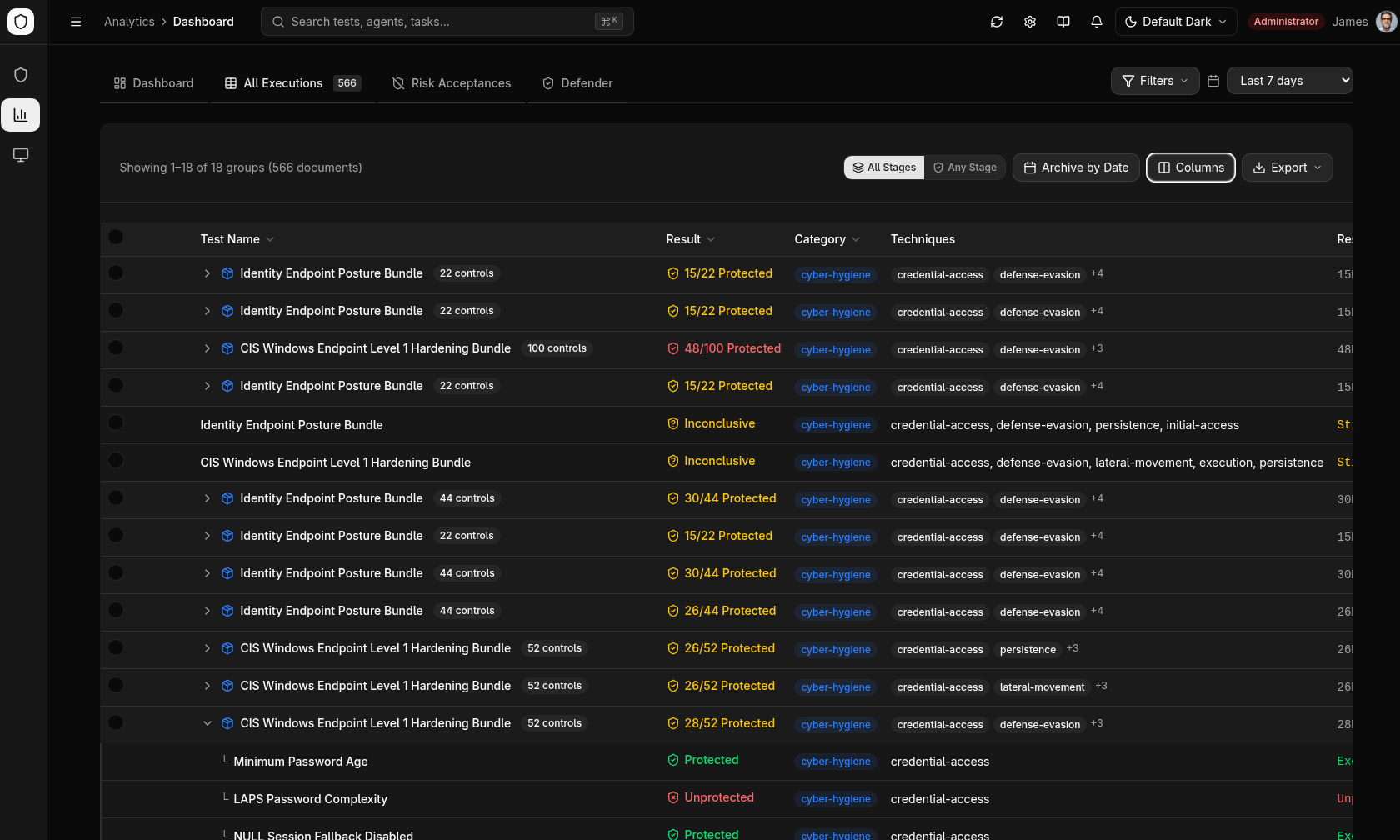Select checkbox for first Inconclusive row
Viewport: 1400px width, 840px height.
(x=116, y=422)
